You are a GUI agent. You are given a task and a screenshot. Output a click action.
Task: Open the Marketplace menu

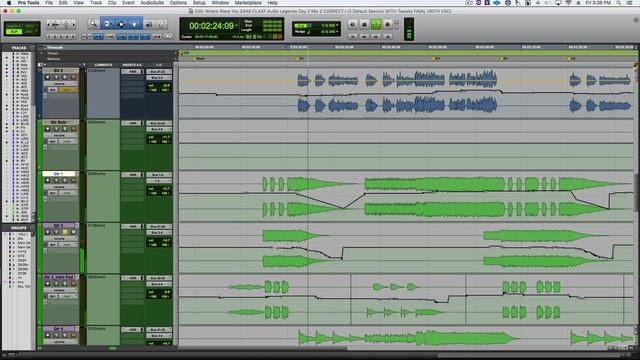click(248, 3)
